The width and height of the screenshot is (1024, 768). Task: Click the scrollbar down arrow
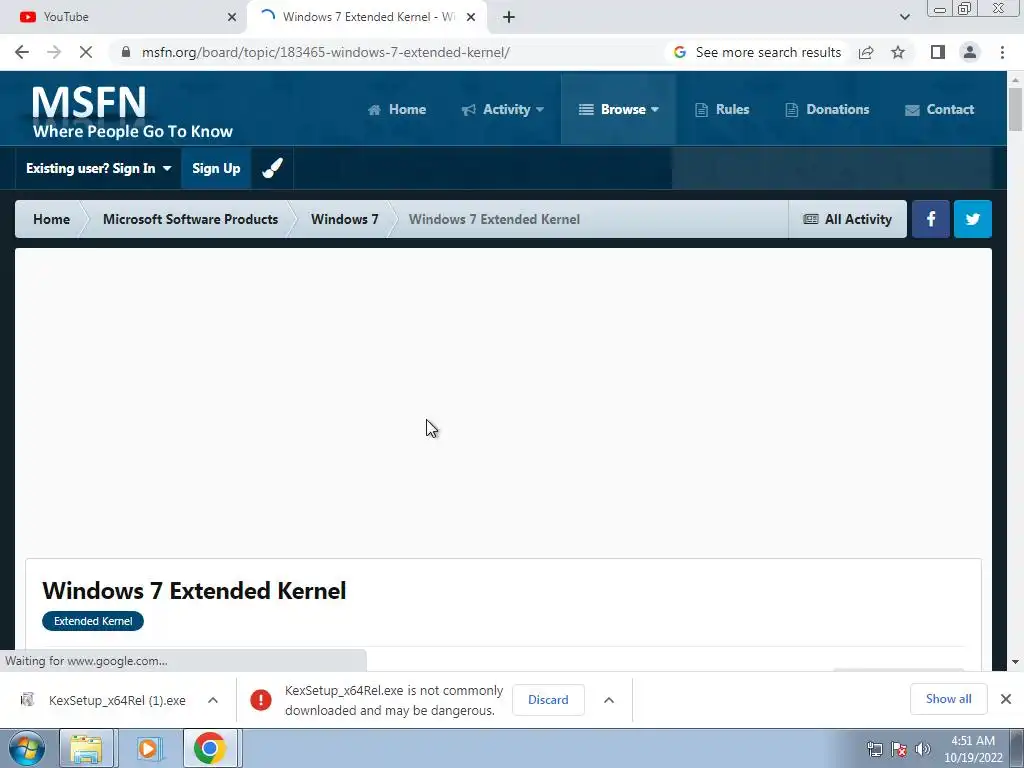(1016, 662)
